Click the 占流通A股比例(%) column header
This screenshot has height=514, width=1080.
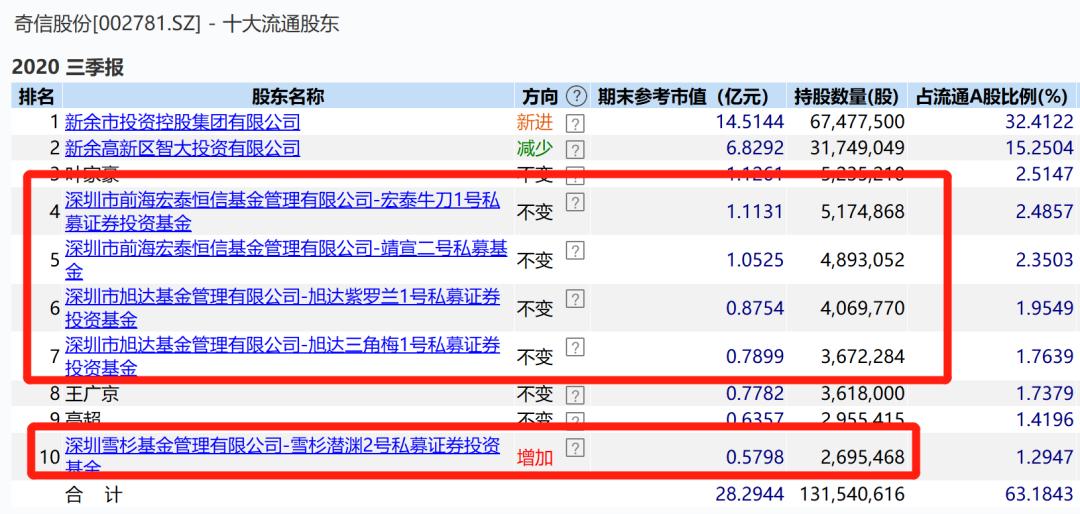click(994, 96)
